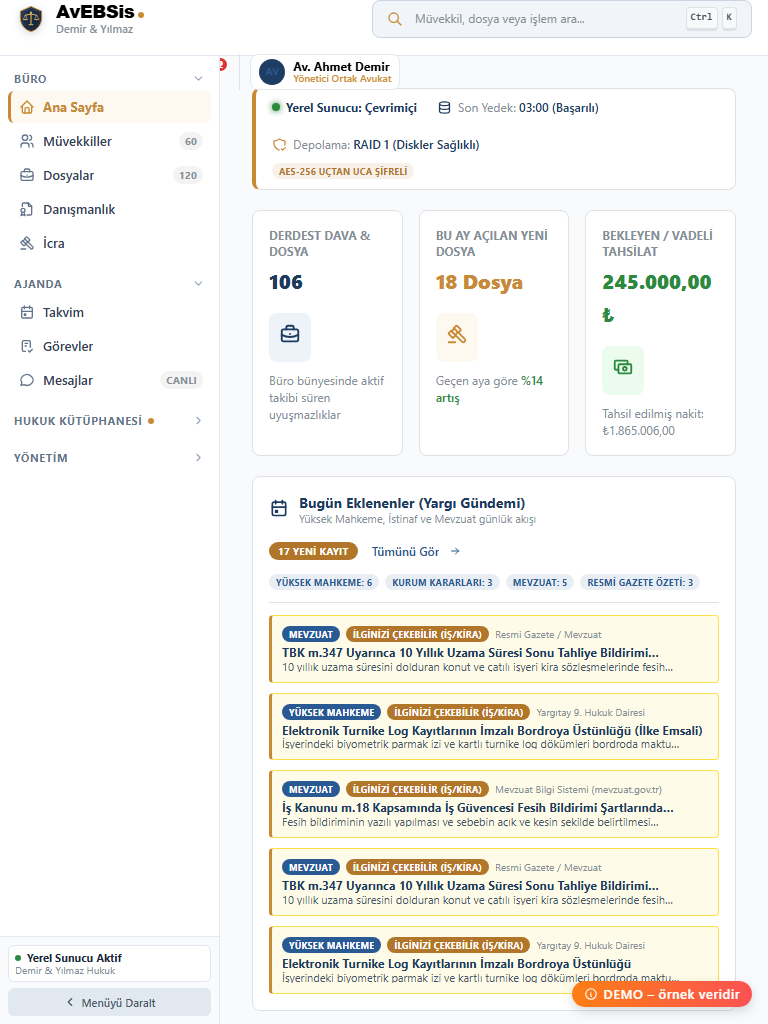The width and height of the screenshot is (768, 1024).
Task: Expand the YÖNETİM section
Action: point(108,458)
